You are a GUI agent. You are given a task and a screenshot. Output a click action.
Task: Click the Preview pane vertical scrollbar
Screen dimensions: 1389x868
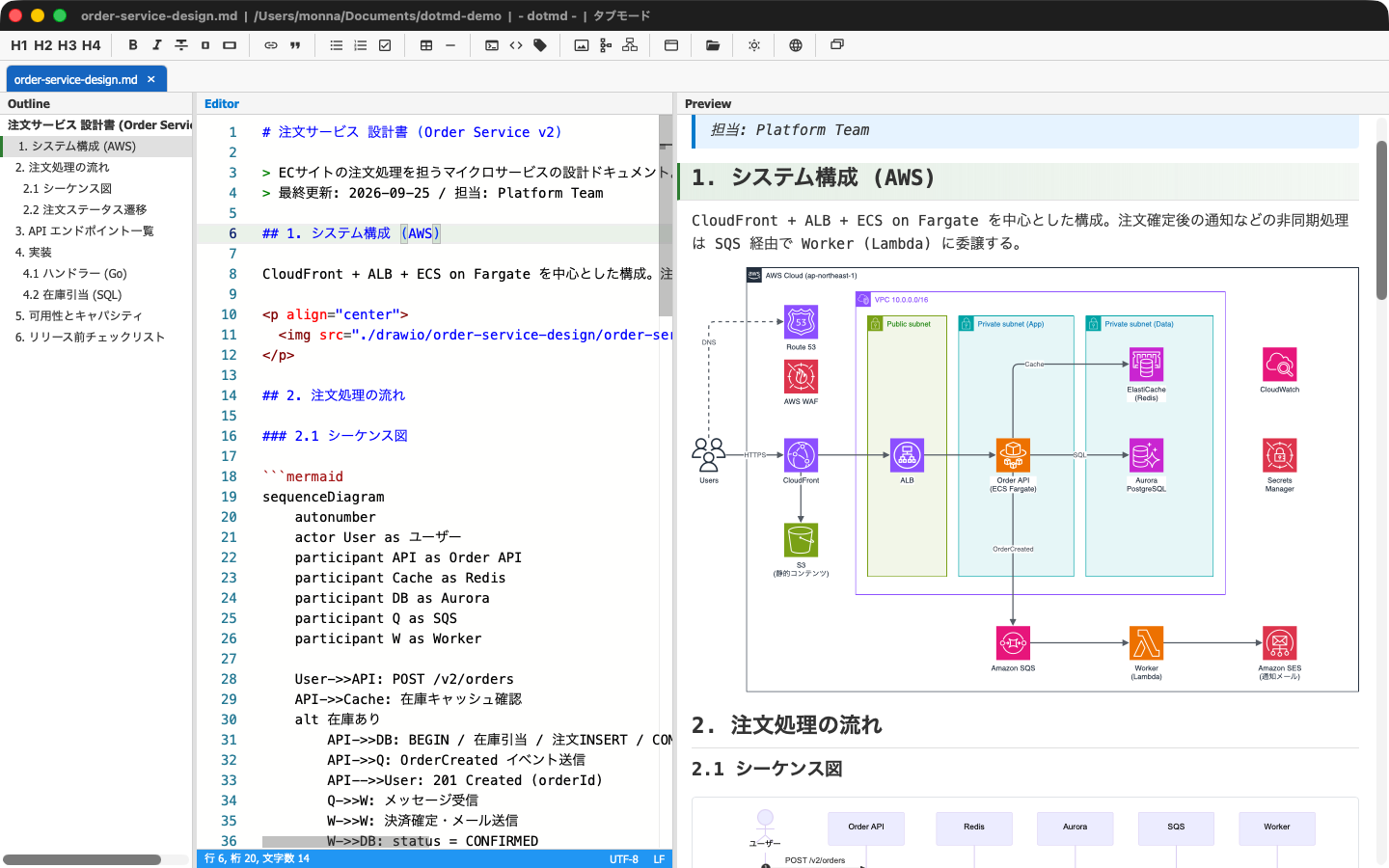click(x=1381, y=220)
